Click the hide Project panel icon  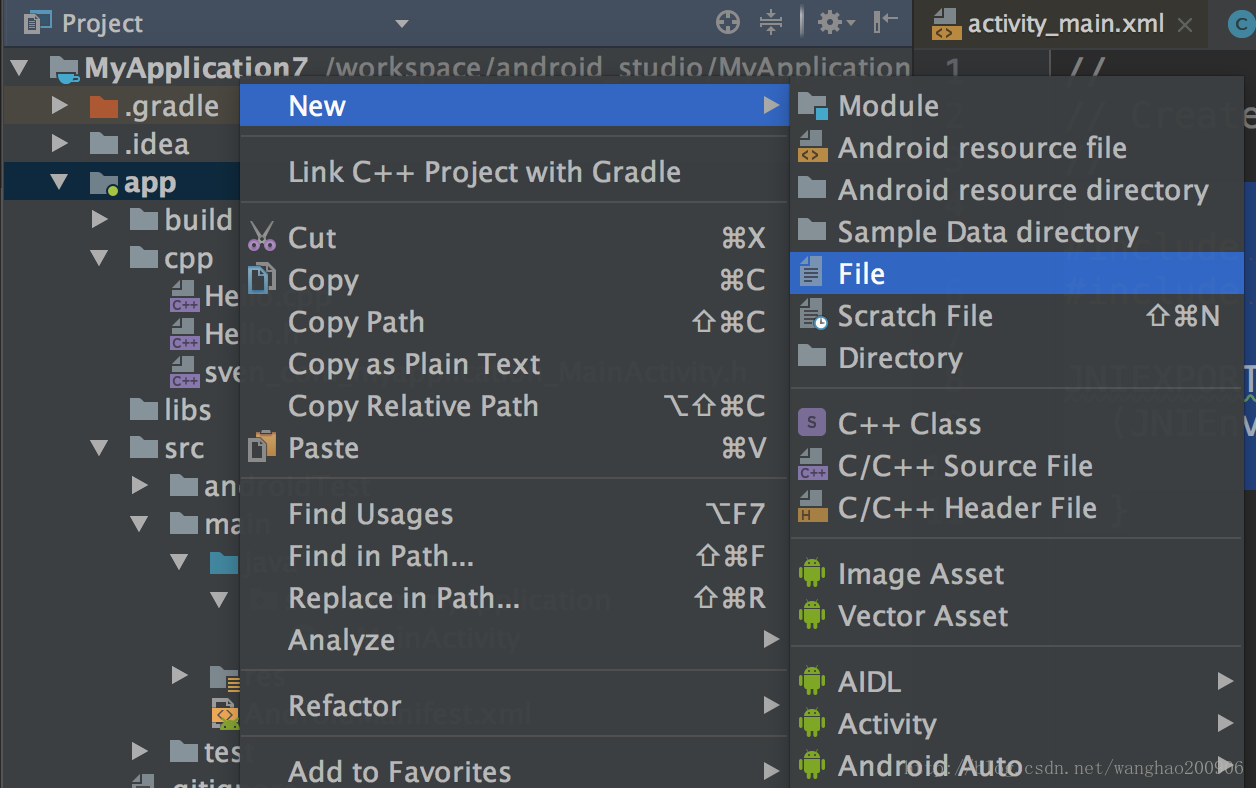click(x=885, y=22)
